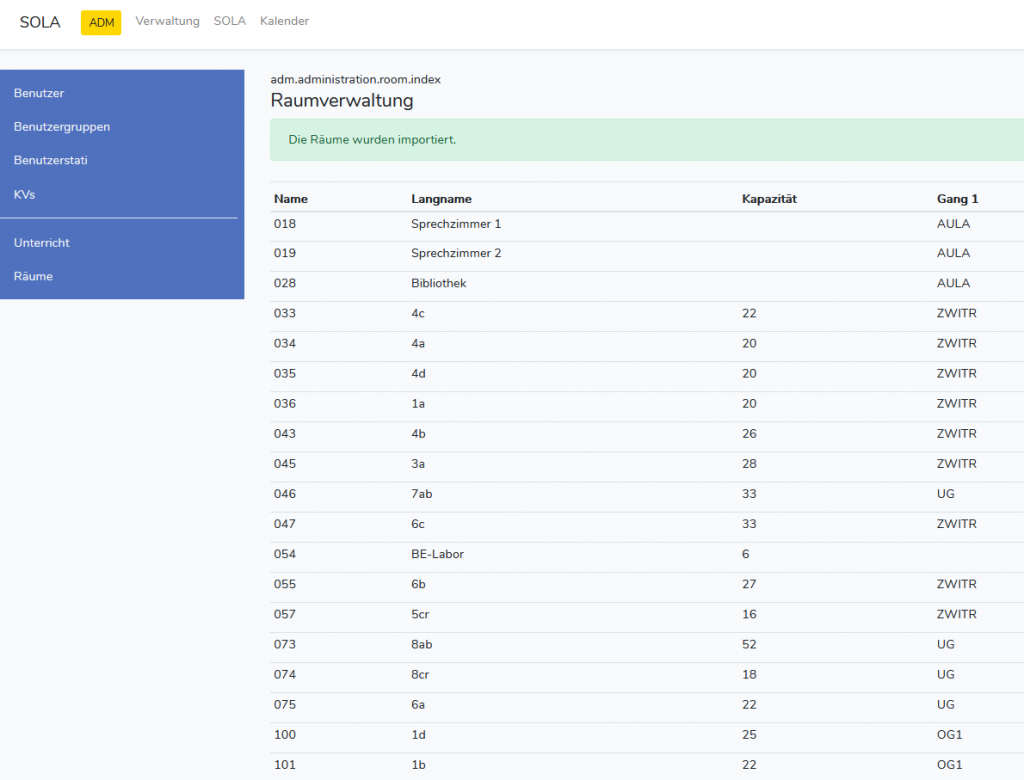
Task: Select the Langname cell '6a'
Action: pos(418,704)
